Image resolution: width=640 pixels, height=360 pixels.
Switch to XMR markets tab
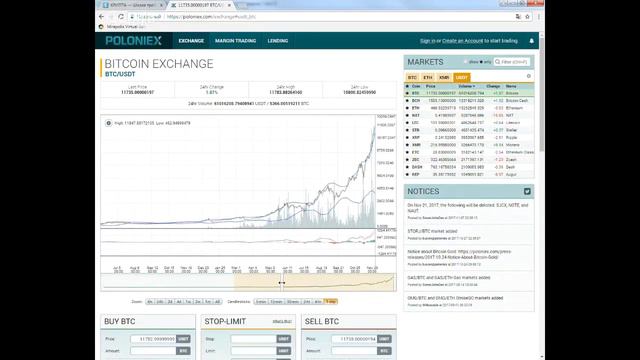[444, 77]
